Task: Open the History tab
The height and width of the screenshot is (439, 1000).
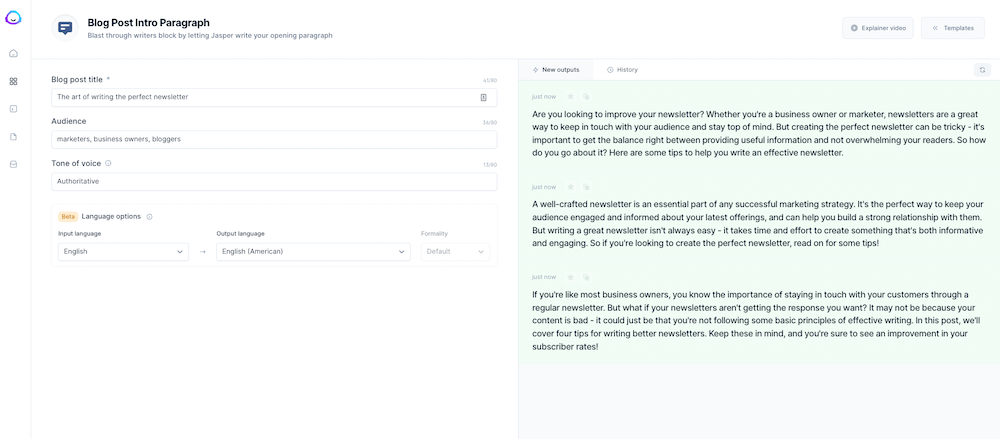Action: coord(622,70)
